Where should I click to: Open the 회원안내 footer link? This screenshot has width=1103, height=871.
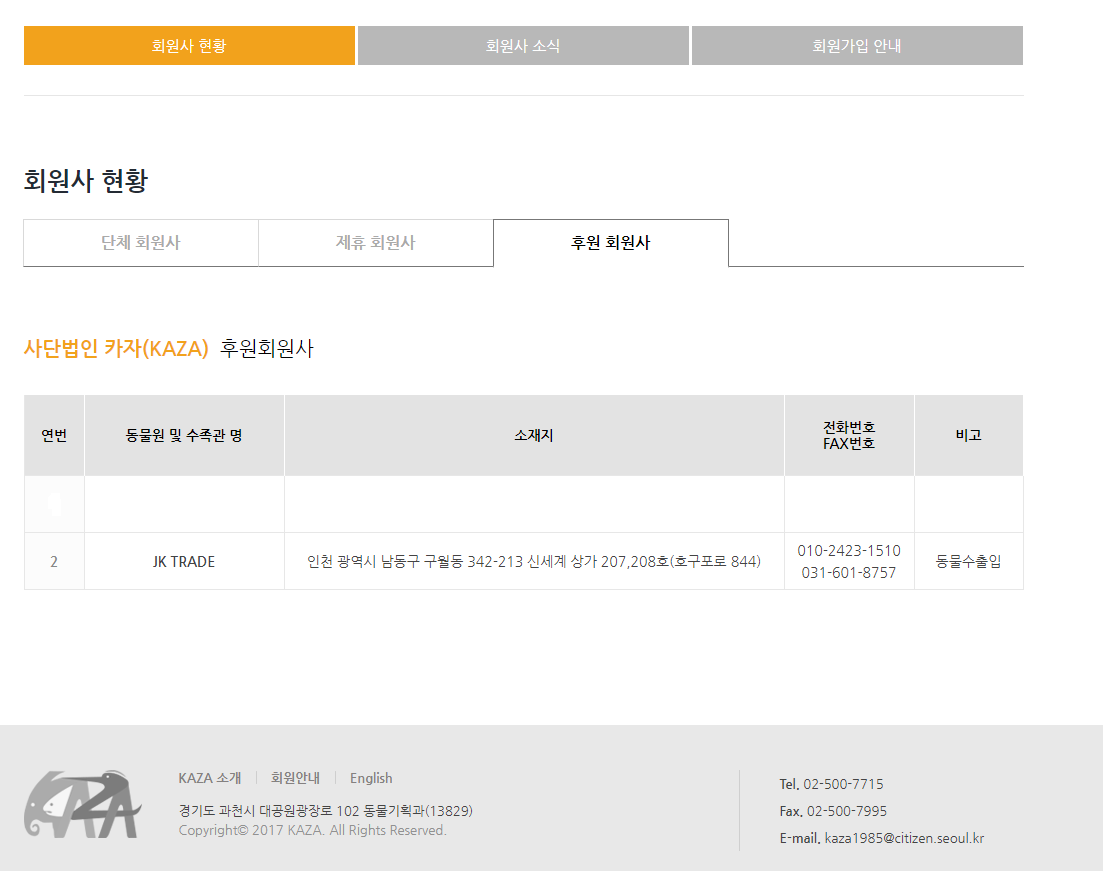coord(295,778)
